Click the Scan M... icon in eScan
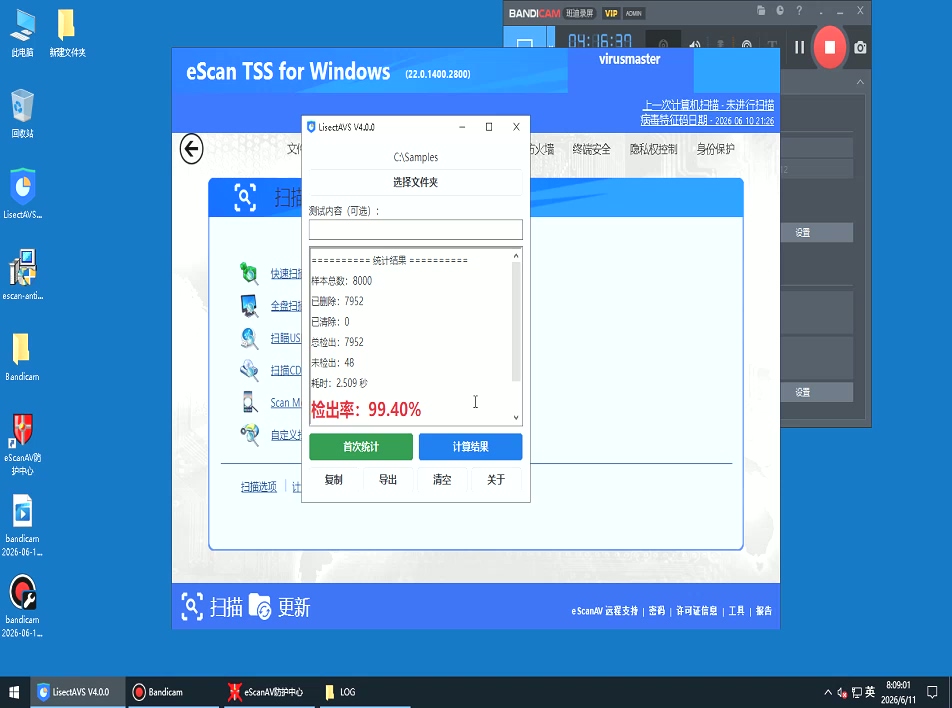 (x=249, y=402)
